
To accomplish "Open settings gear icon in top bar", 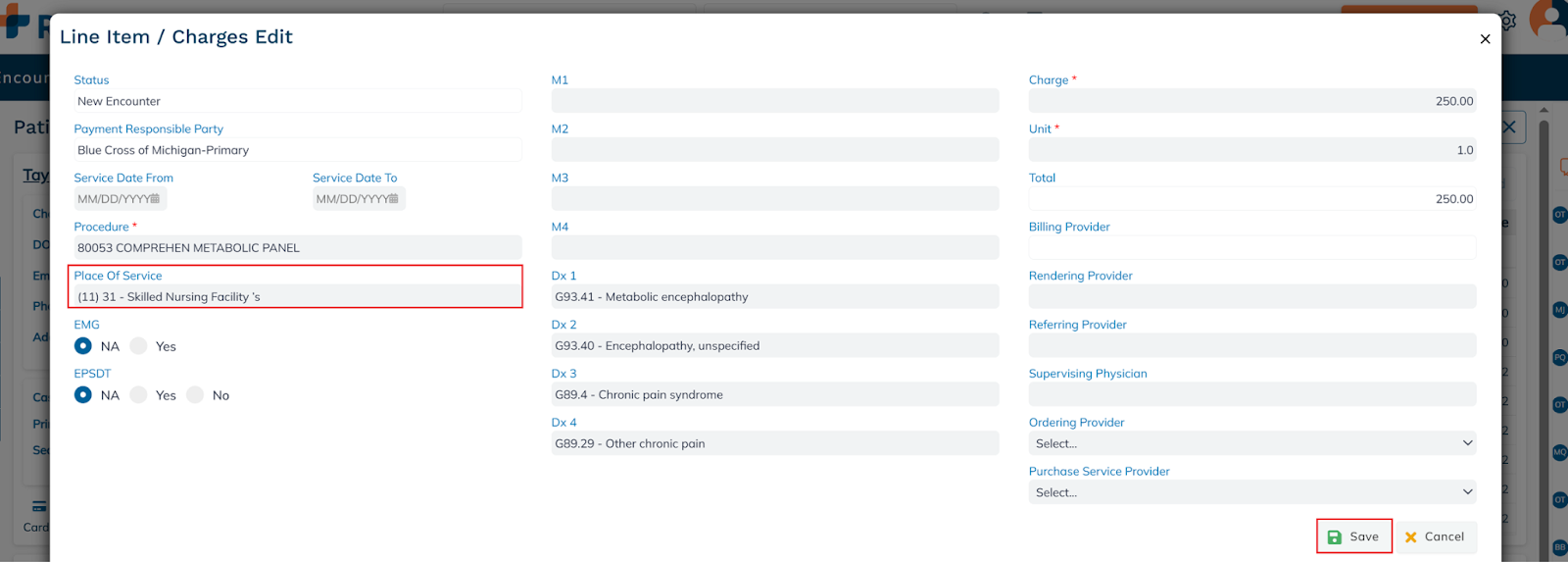I will [x=1508, y=21].
